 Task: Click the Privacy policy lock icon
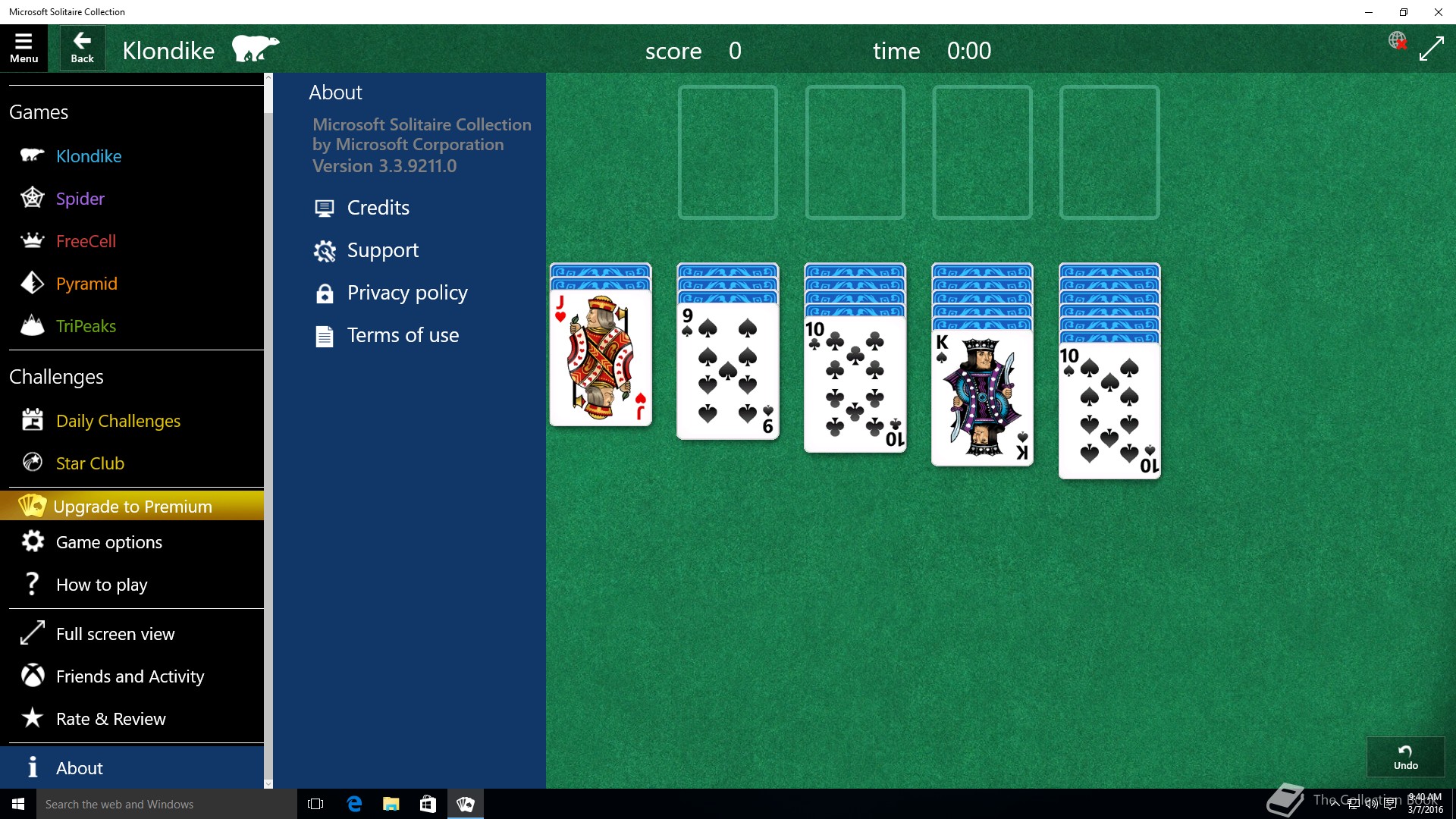pyautogui.click(x=325, y=293)
